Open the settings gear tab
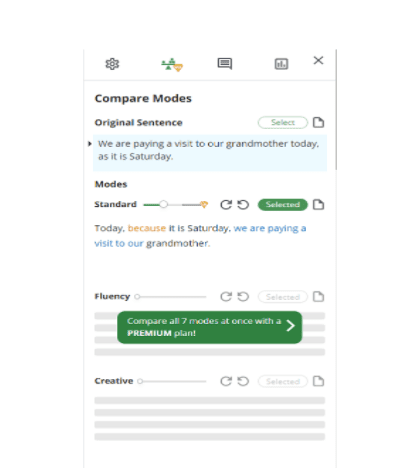This screenshot has height=468, width=401. point(112,64)
